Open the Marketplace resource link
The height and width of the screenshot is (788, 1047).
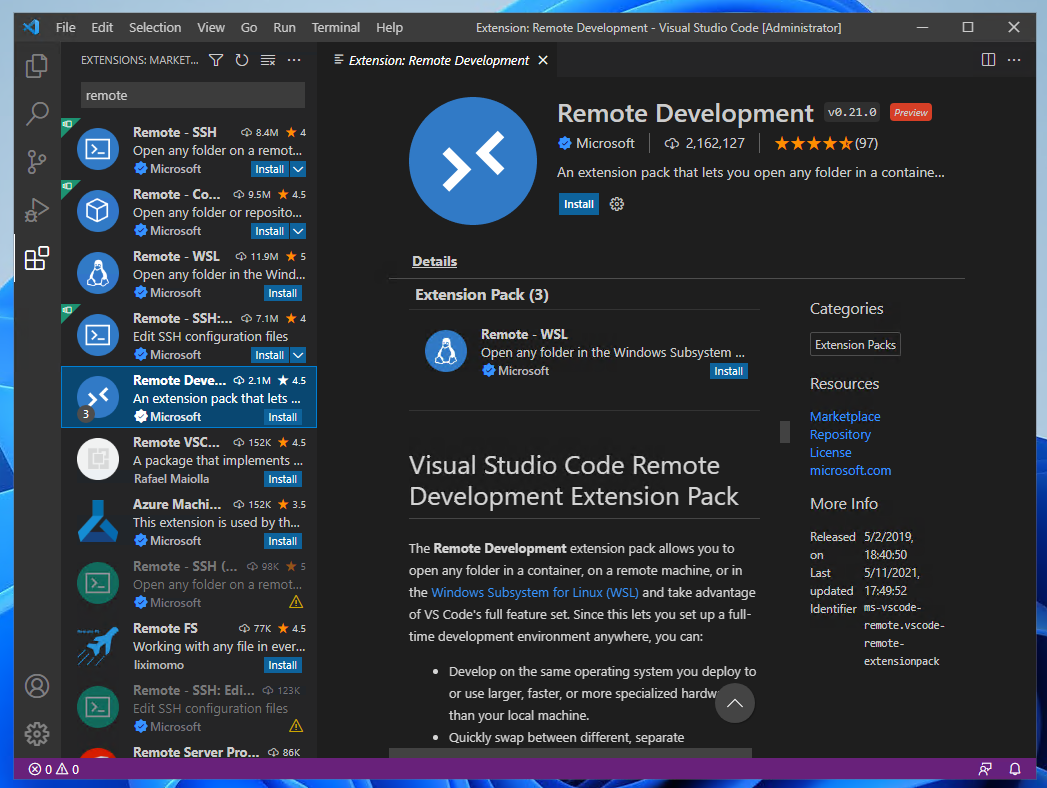click(845, 416)
